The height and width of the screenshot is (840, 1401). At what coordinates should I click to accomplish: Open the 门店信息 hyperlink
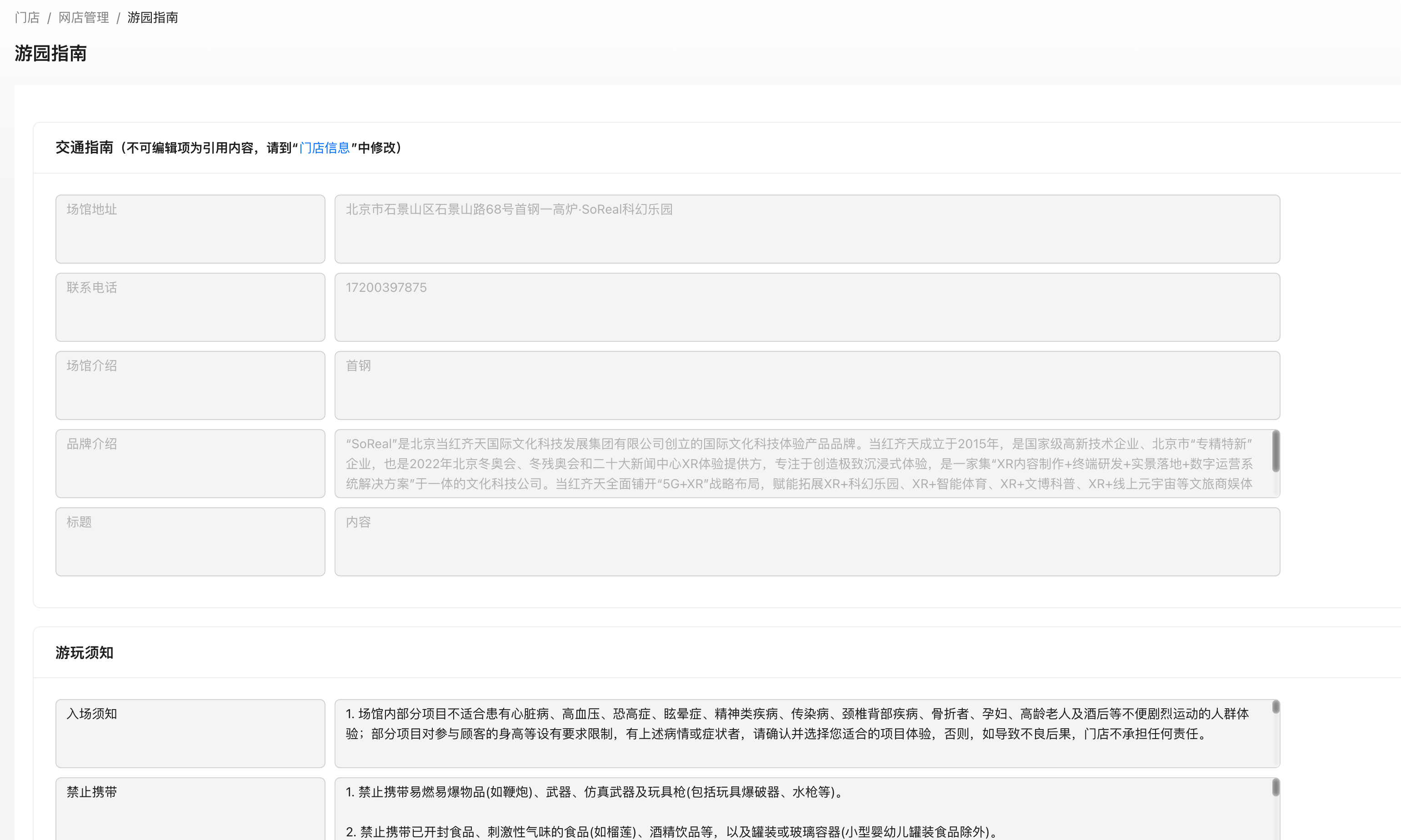(x=325, y=148)
